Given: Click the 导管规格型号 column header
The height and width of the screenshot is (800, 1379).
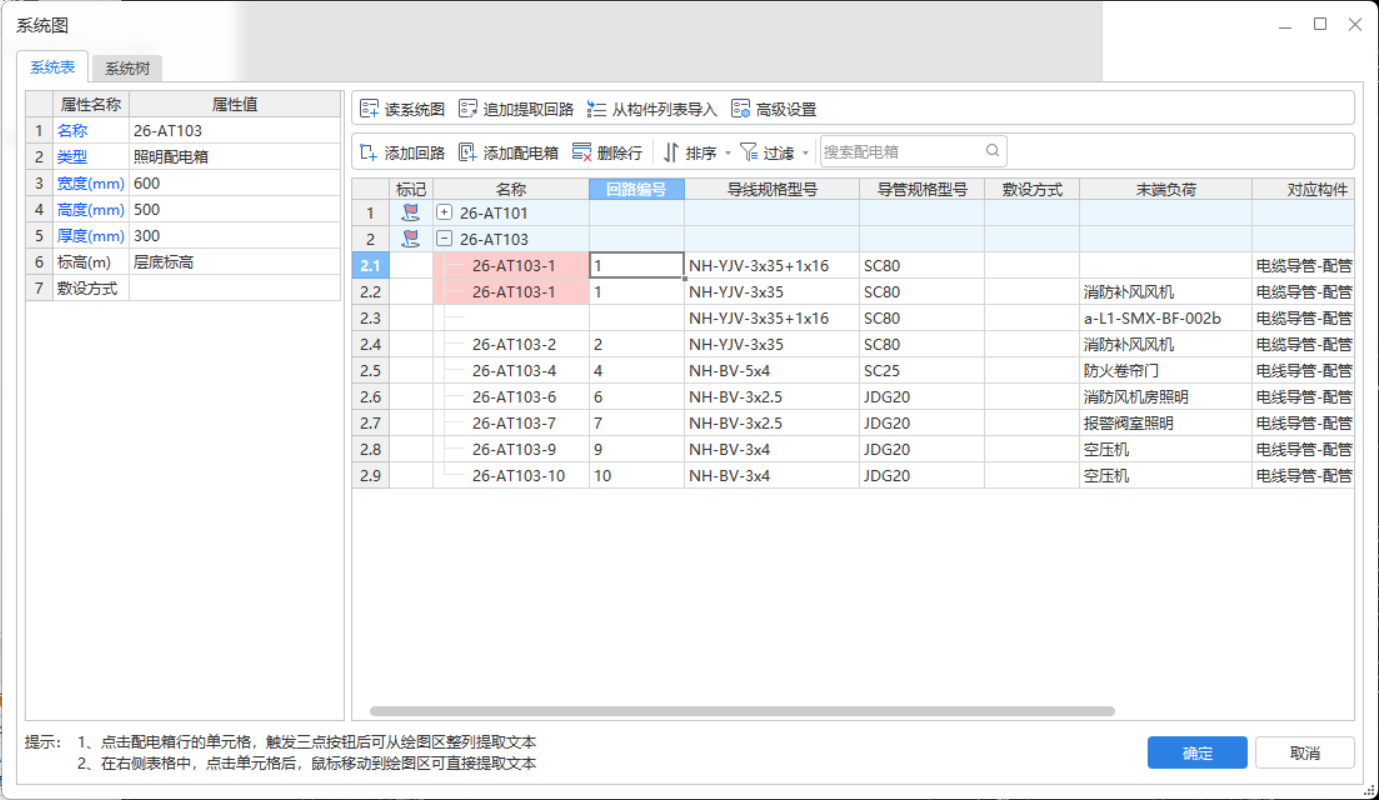Looking at the screenshot, I should [922, 189].
